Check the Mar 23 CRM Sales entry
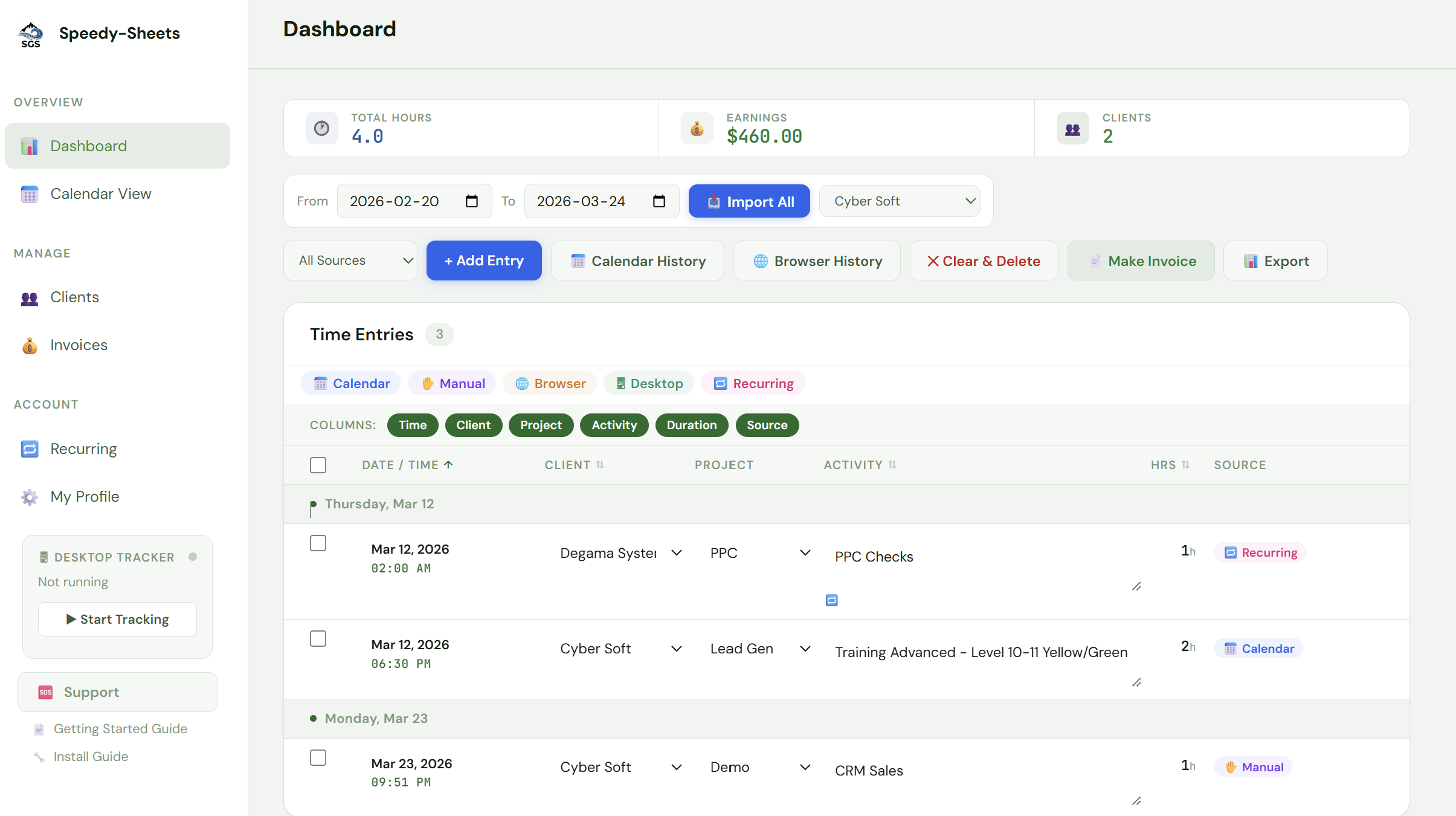 tap(318, 757)
